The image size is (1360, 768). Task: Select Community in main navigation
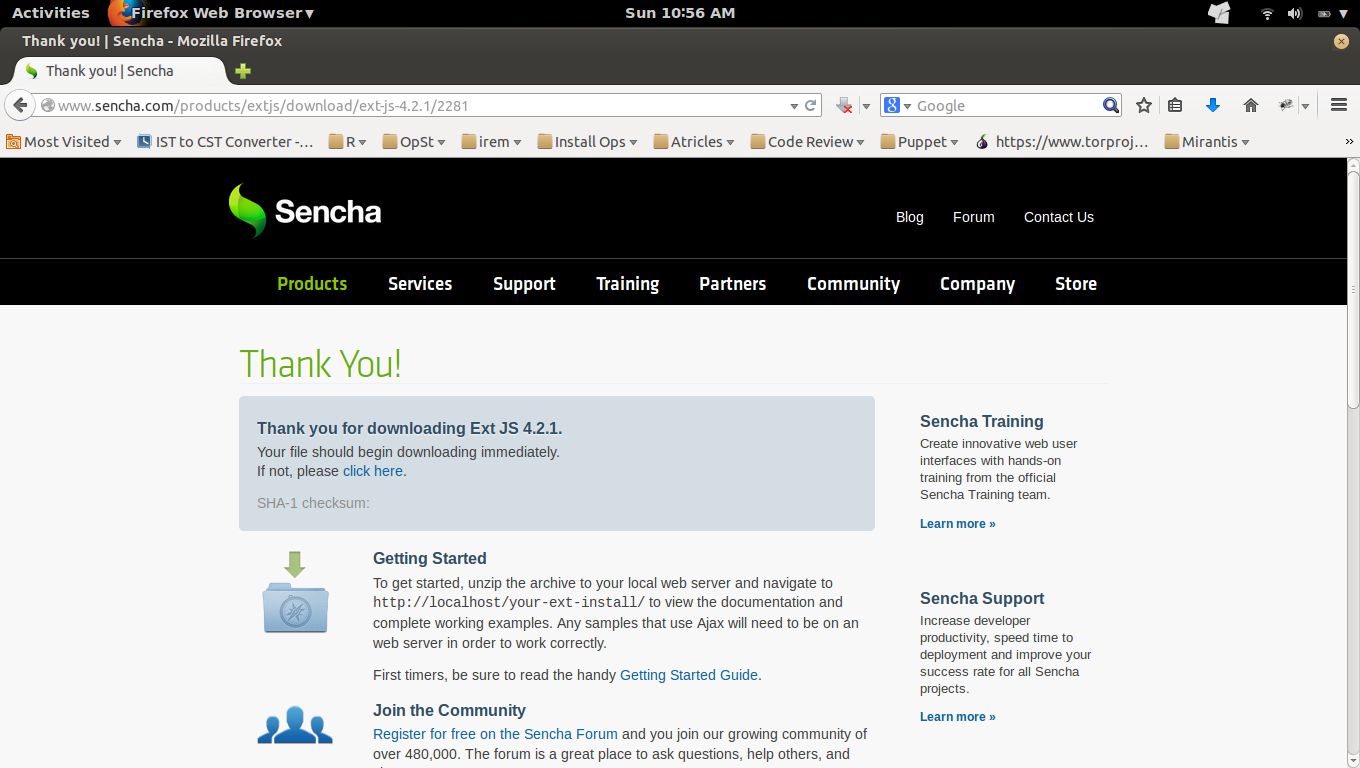[x=854, y=284]
